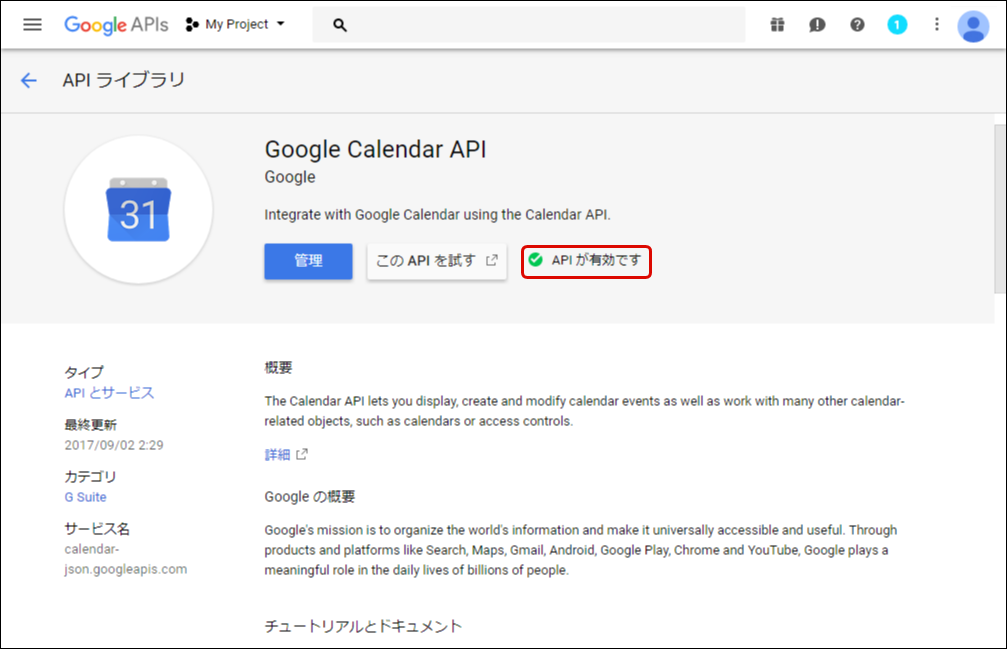Click the 2017/09/02 2:29 date text
The image size is (1007, 649).
[x=114, y=445]
